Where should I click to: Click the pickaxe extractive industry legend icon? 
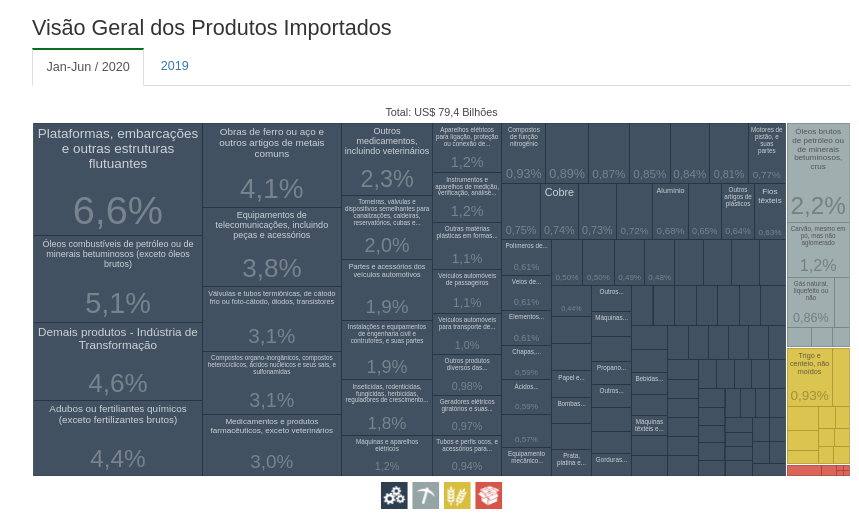(x=425, y=495)
